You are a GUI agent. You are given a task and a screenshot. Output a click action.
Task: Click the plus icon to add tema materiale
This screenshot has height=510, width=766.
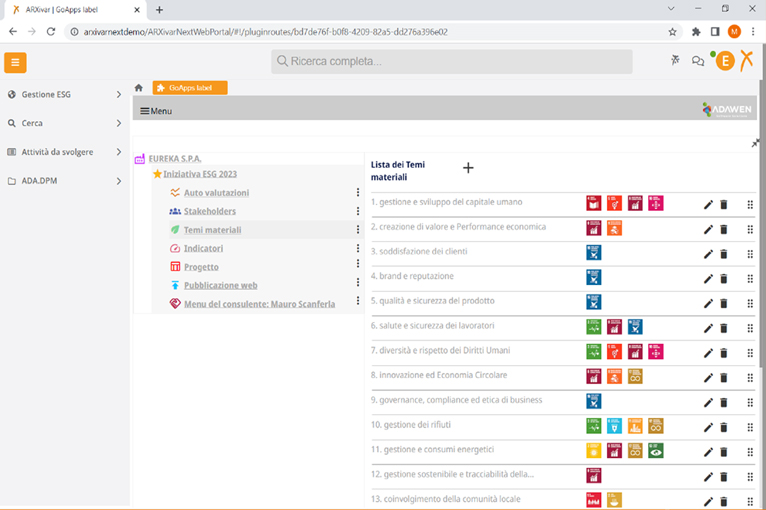[467, 168]
